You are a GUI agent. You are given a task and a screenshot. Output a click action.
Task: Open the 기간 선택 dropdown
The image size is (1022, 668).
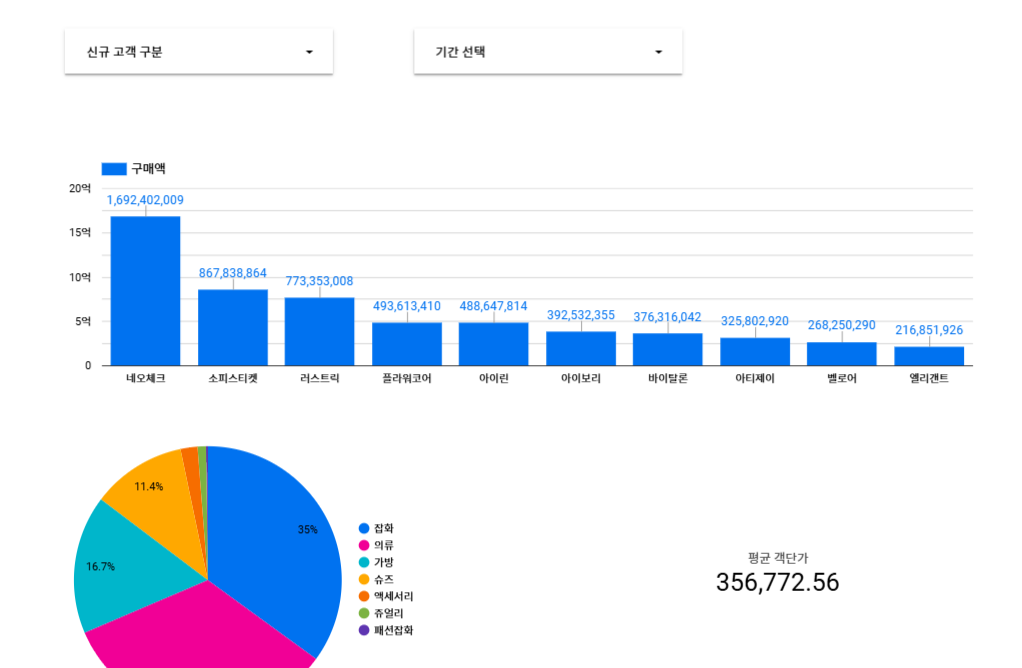[x=548, y=51]
